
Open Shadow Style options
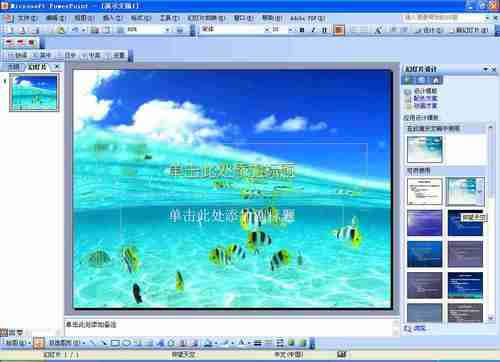pos(291,343)
